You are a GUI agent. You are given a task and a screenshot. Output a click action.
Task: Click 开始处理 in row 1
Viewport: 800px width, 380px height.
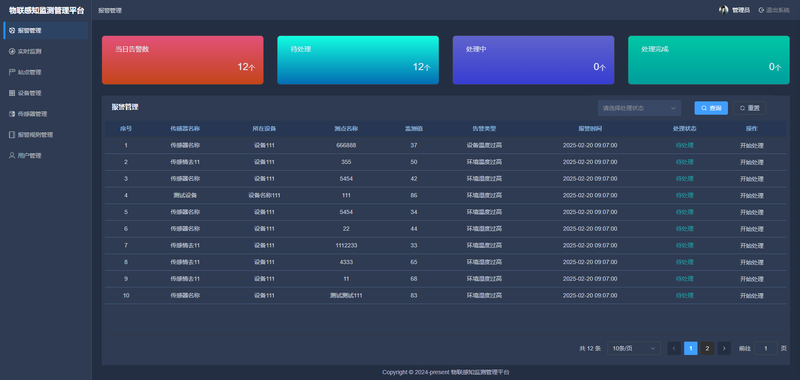click(x=752, y=145)
